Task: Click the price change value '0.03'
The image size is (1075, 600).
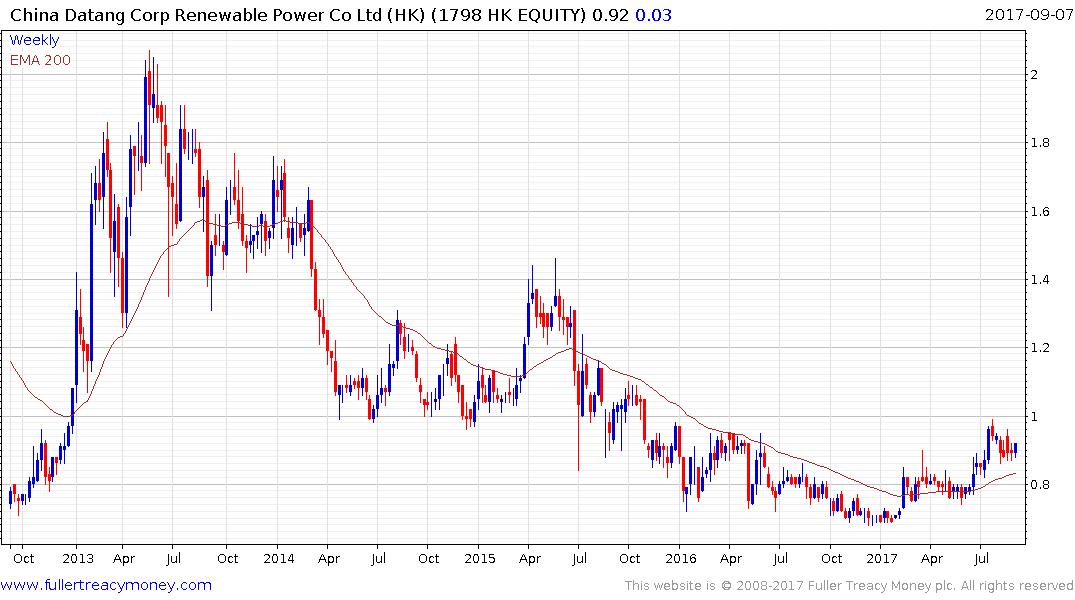Action: 653,15
